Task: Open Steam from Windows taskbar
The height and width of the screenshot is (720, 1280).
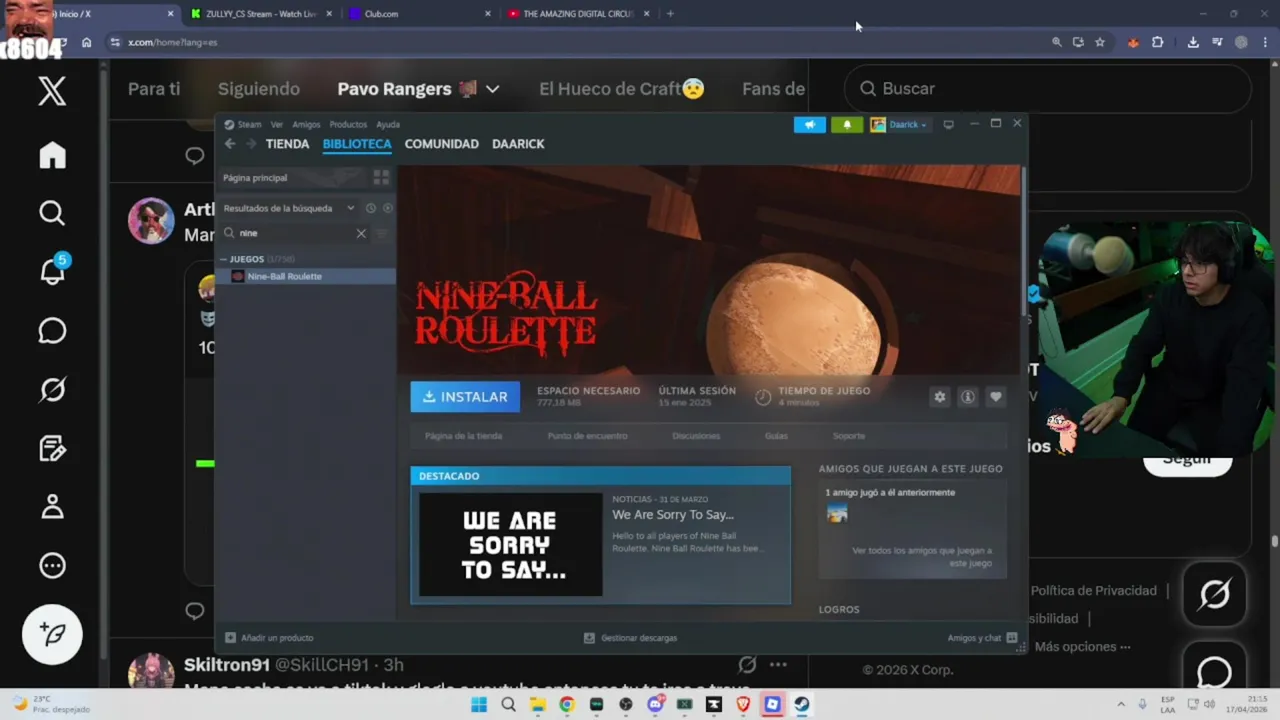Action: [802, 704]
